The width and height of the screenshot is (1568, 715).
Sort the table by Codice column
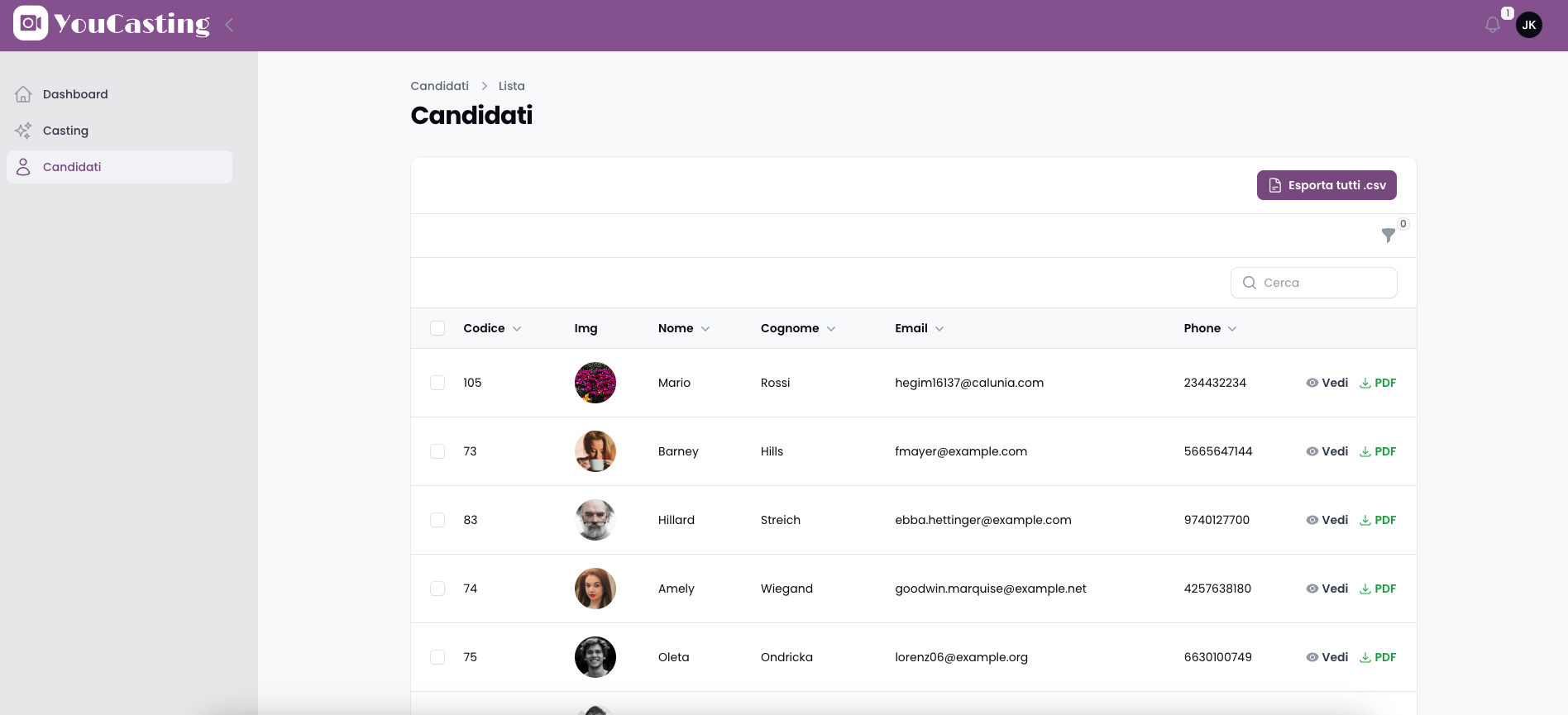pyautogui.click(x=492, y=328)
